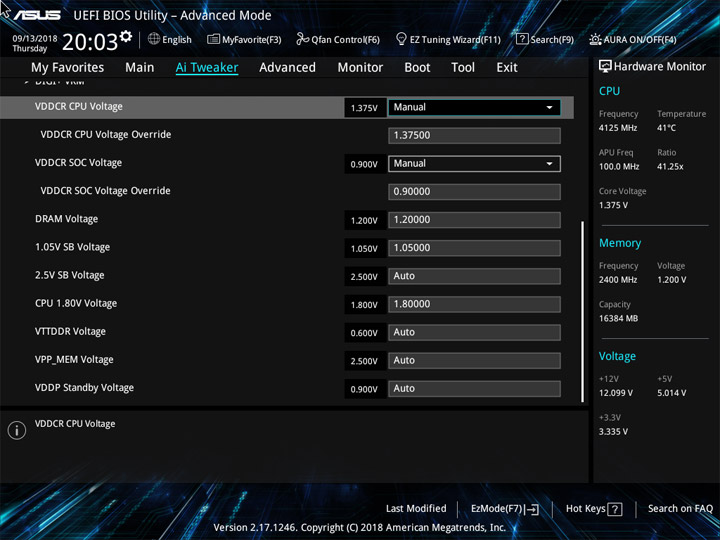Click the Hot Keys question mark box

click(614, 509)
